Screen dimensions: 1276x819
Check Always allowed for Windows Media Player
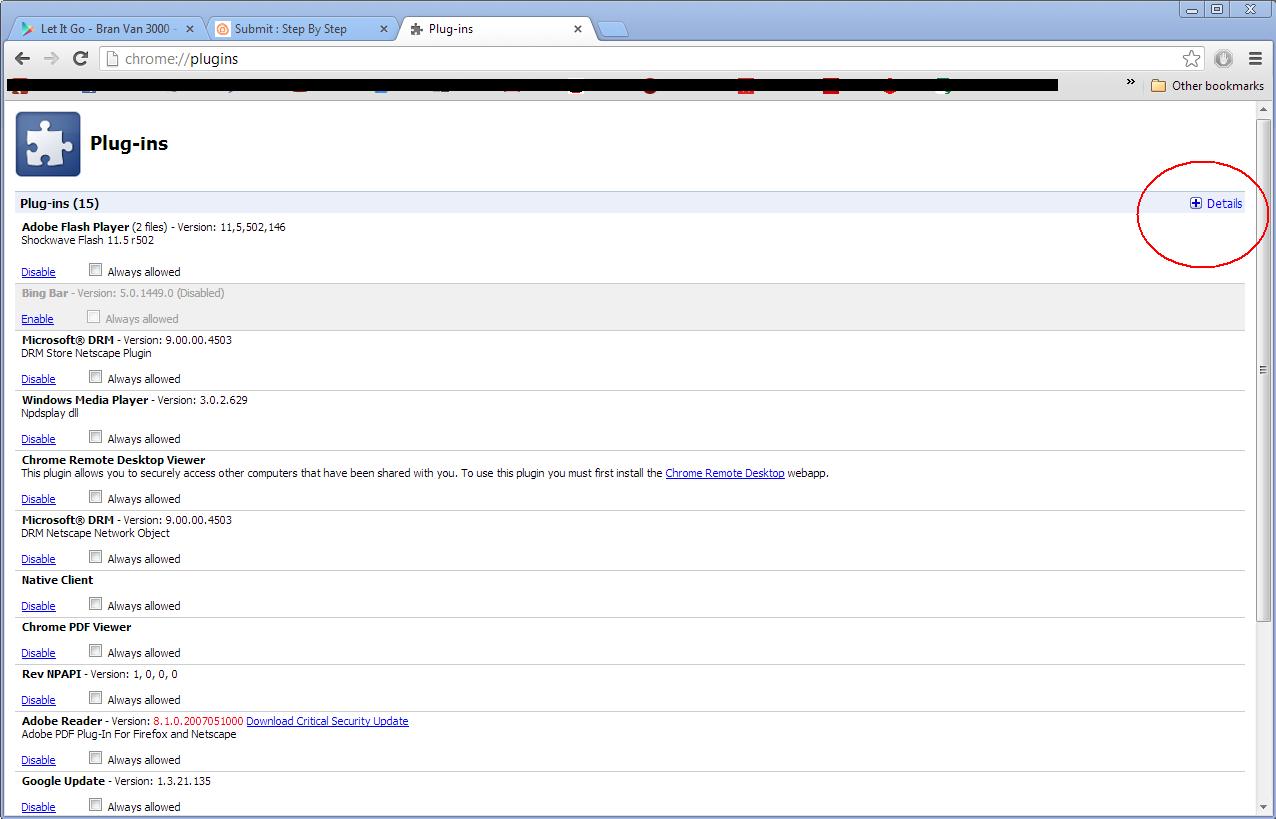[x=95, y=437]
